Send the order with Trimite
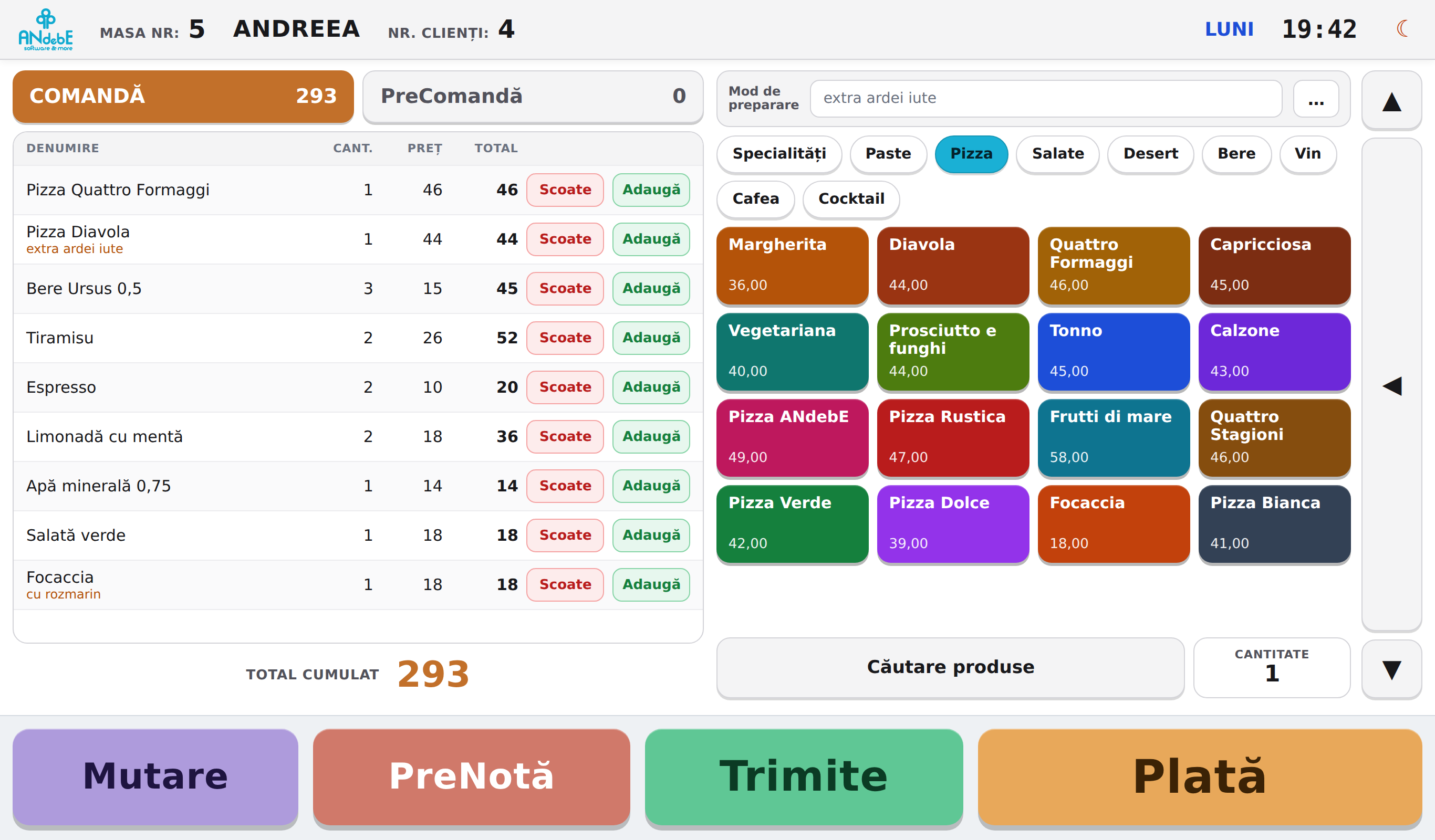 click(x=804, y=776)
